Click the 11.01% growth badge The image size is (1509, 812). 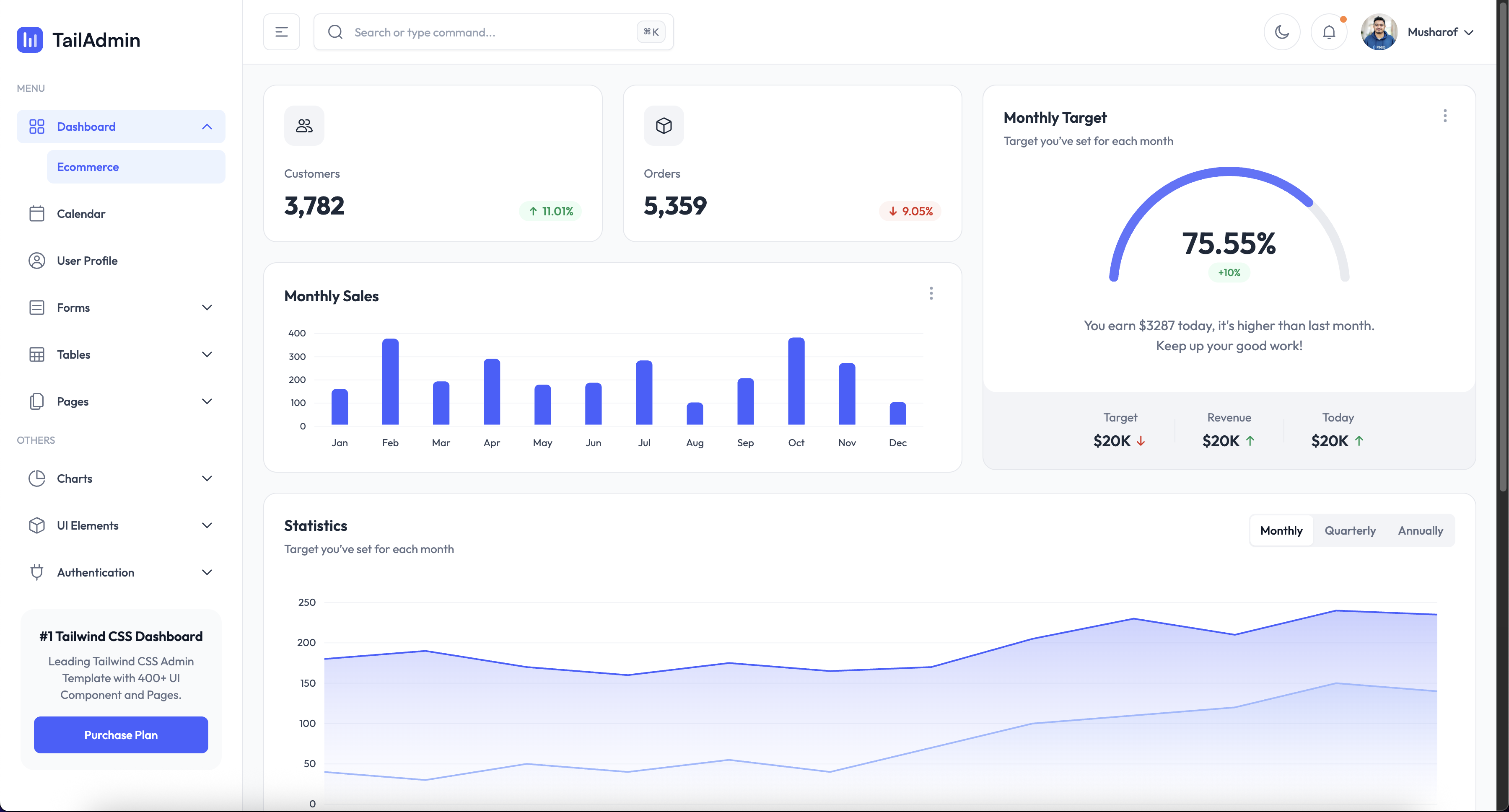click(551, 211)
